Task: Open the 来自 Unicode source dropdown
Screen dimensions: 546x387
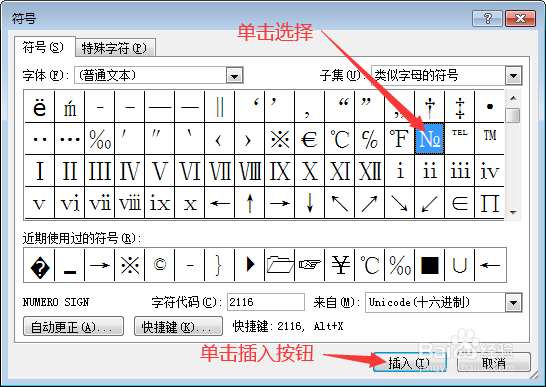Action: click(x=513, y=302)
